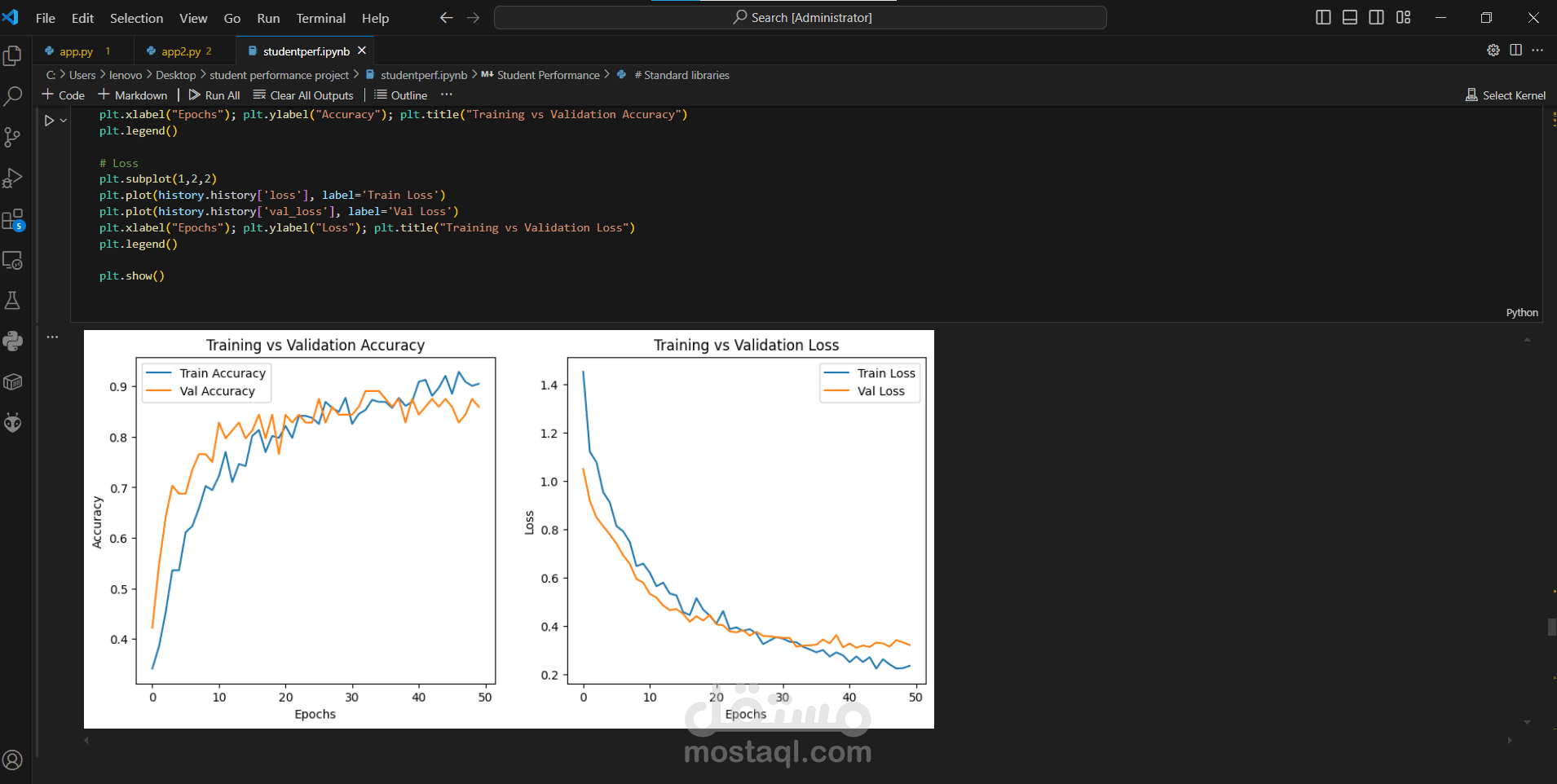Screen dimensions: 1557x784
Task: Run the current notebook cell
Action: [x=49, y=121]
